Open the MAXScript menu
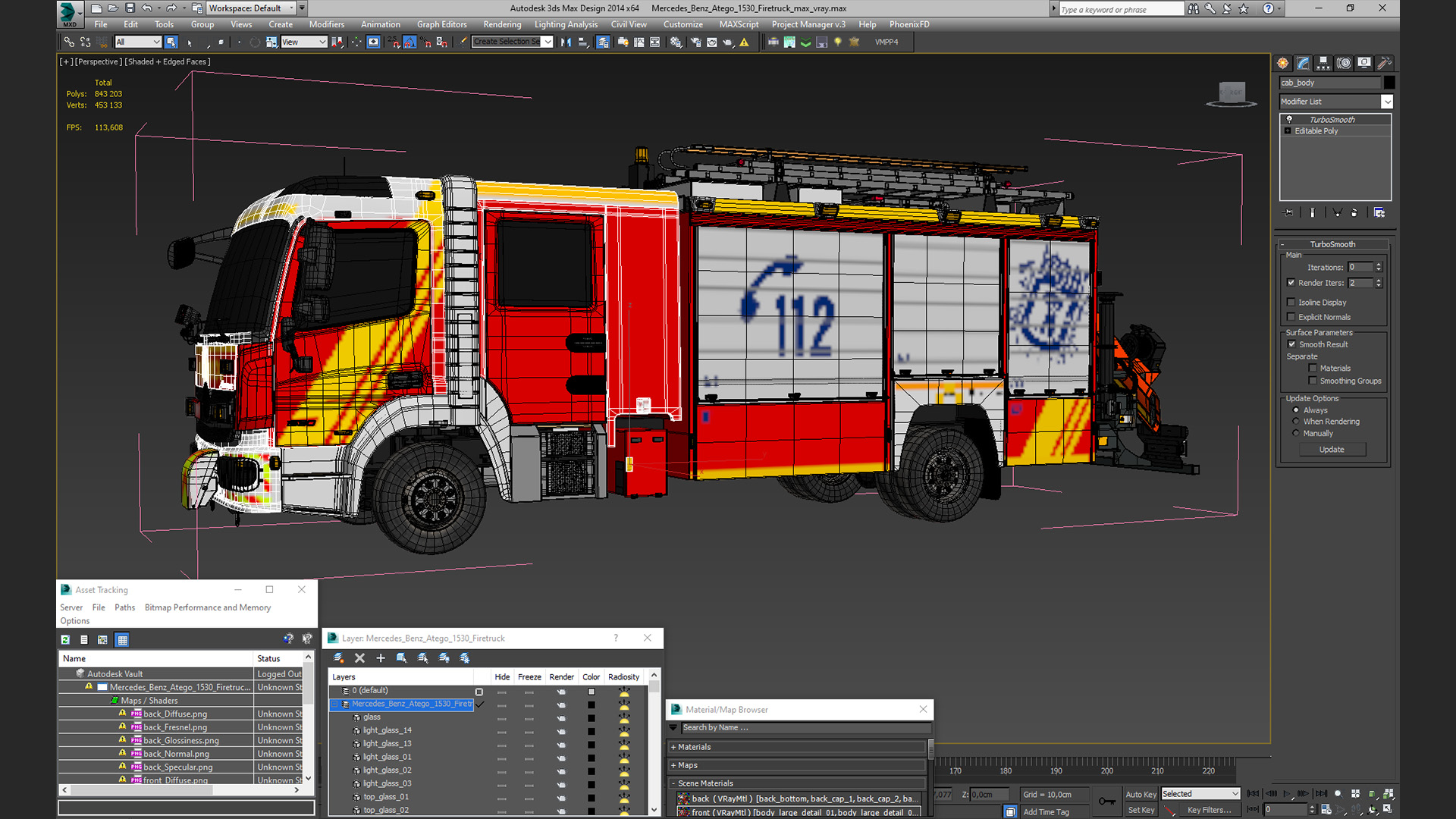This screenshot has width=1456, height=819. [x=739, y=24]
